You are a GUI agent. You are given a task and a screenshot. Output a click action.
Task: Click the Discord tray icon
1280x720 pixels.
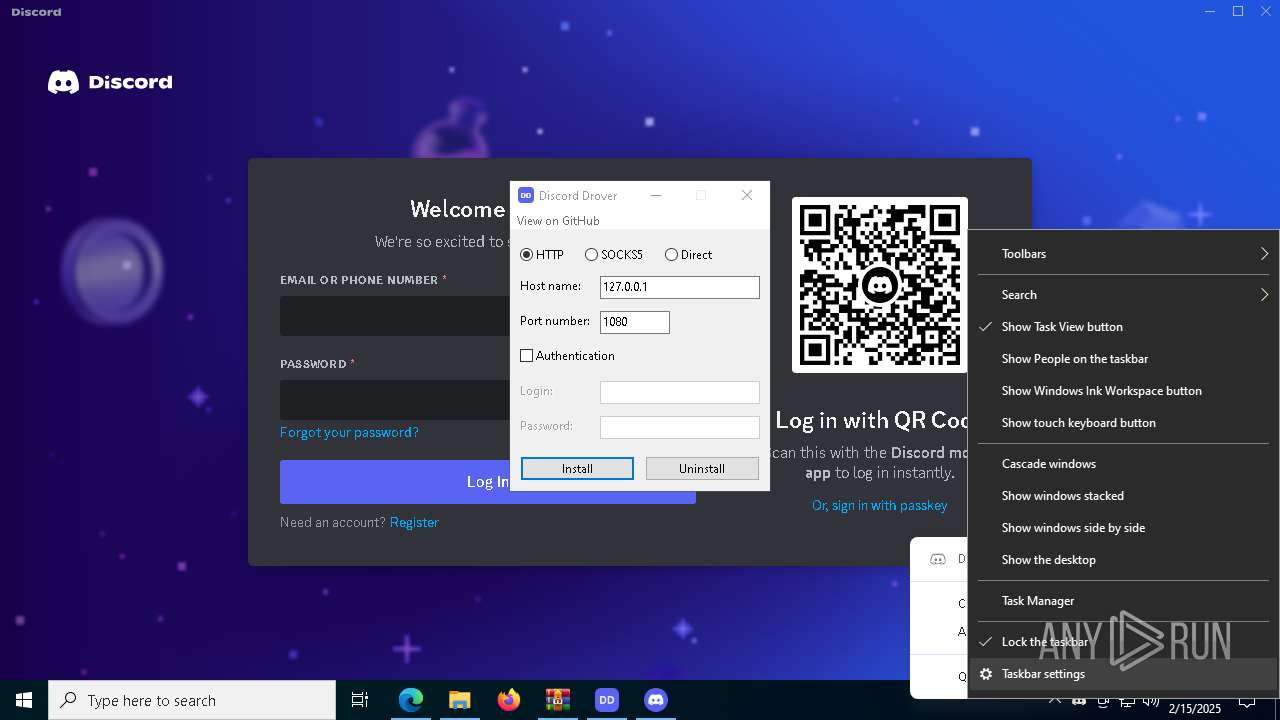pyautogui.click(x=1079, y=701)
